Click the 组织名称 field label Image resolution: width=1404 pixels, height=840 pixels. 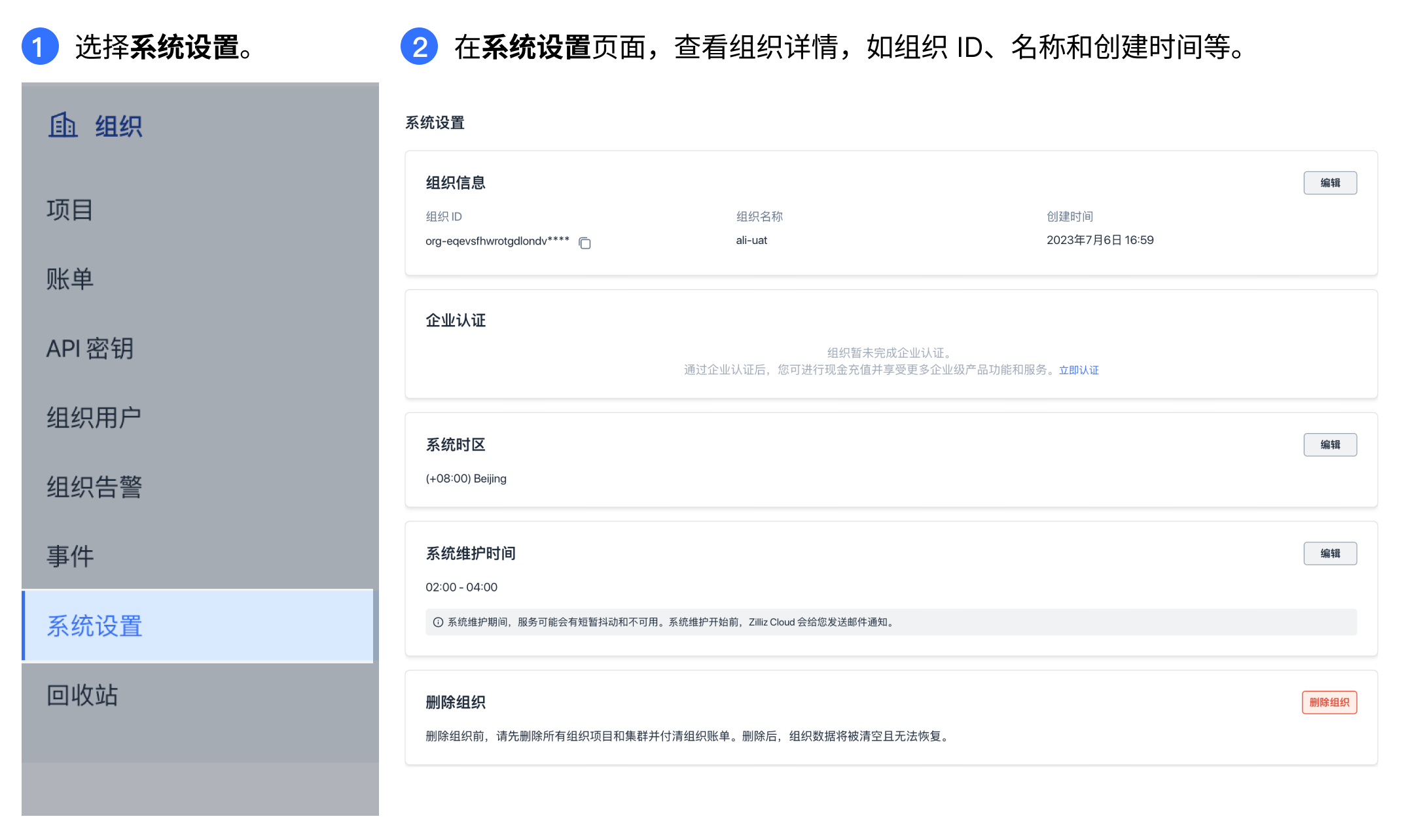(x=759, y=217)
